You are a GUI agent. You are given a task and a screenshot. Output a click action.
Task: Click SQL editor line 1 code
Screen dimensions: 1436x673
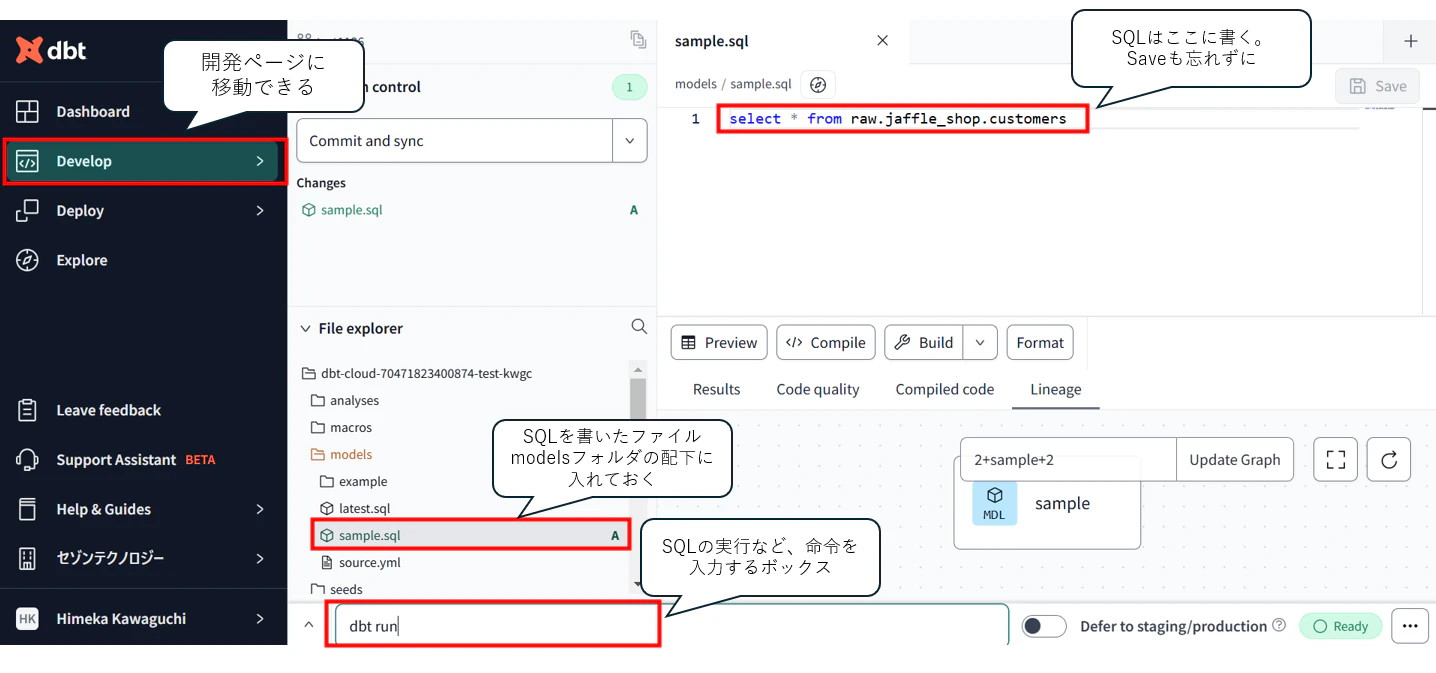pos(898,119)
